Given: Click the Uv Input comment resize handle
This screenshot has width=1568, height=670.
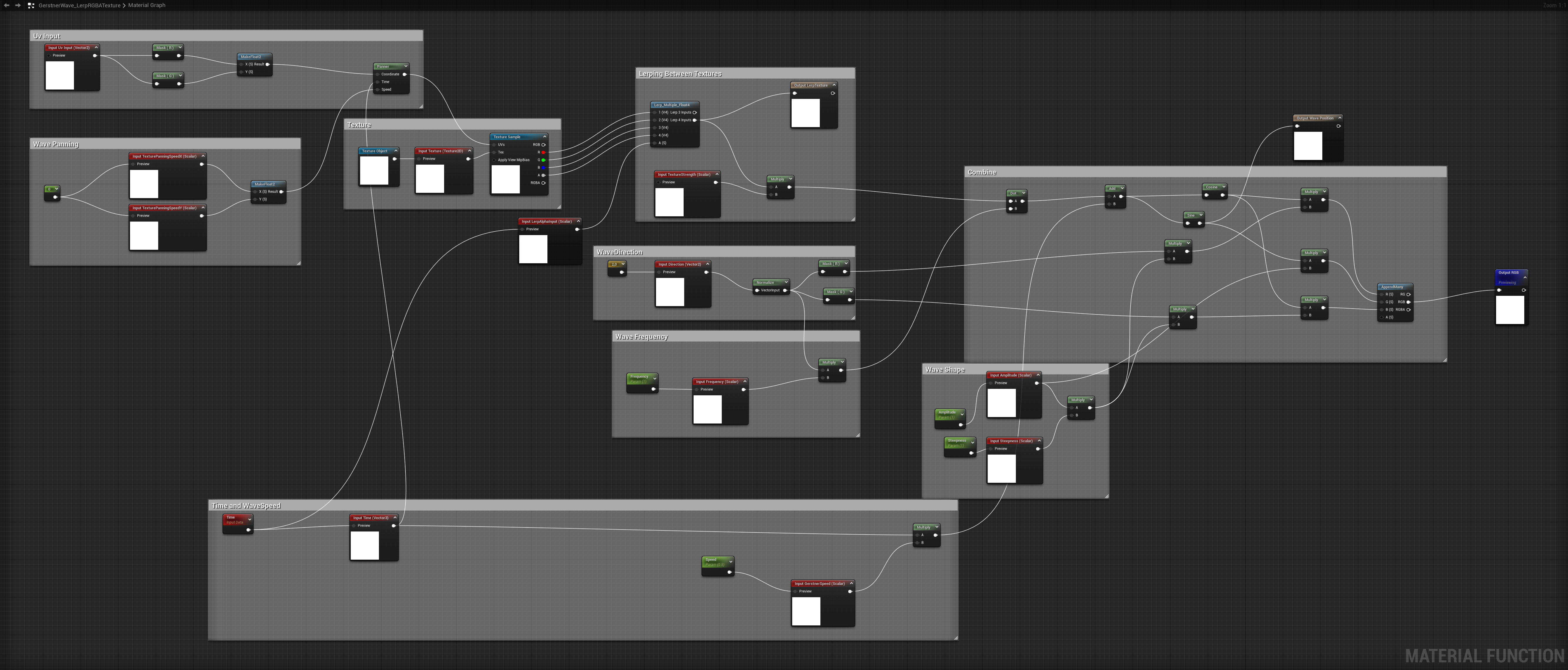Looking at the screenshot, I should click(x=421, y=106).
